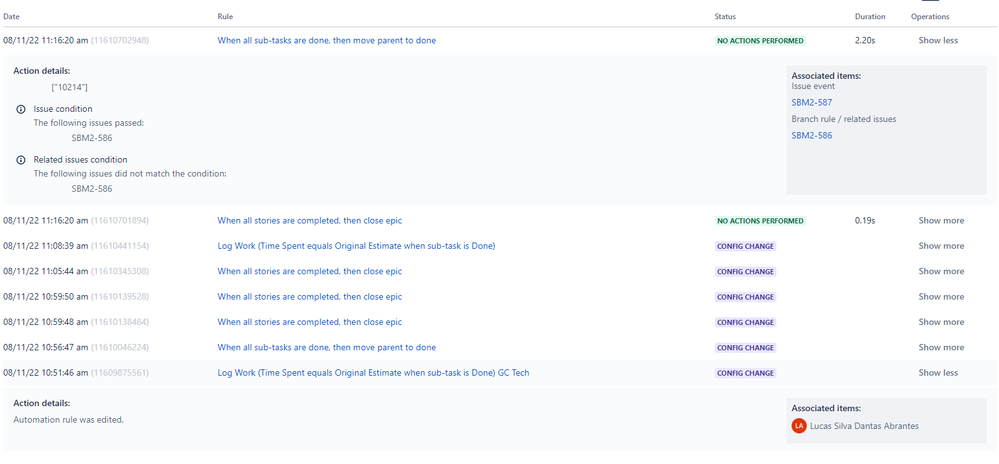999x464 pixels.
Task: Click the date 08/11/22 10:56:47 am
Action: click(45, 347)
